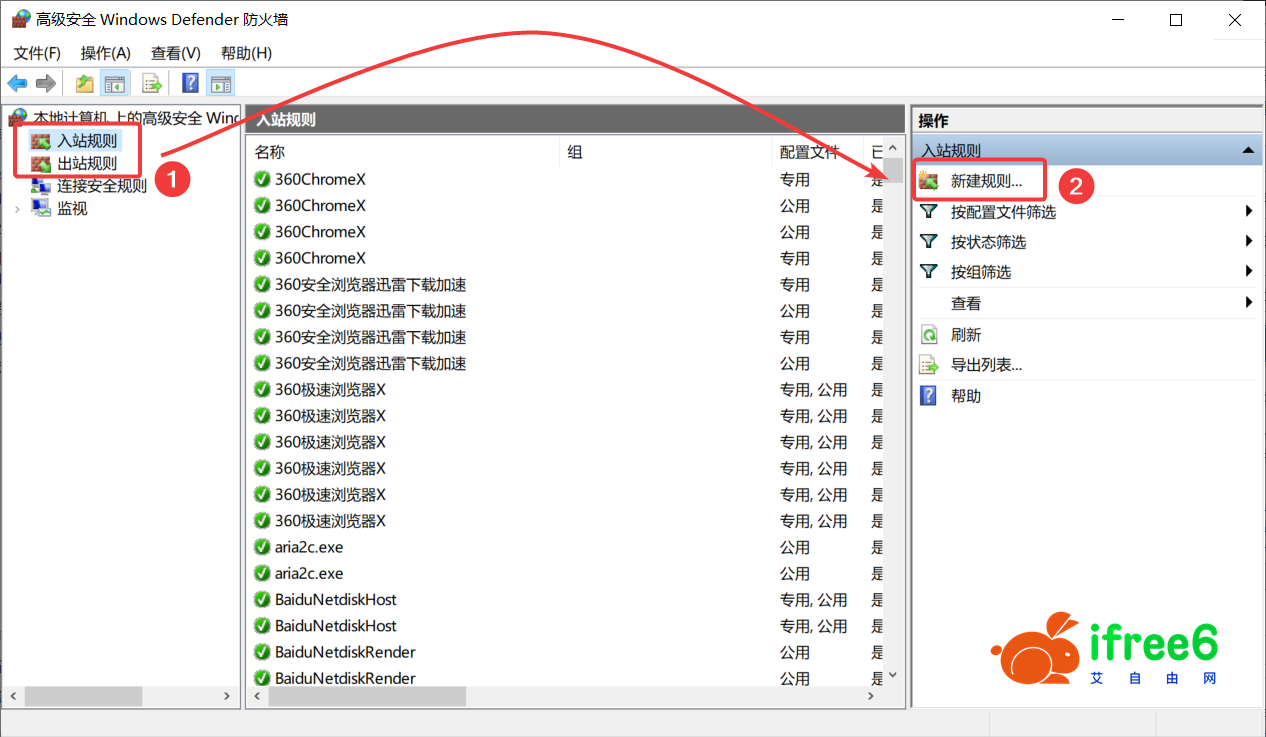Open the 查看(V) menu
Image resolution: width=1266 pixels, height=737 pixels.
[175, 53]
